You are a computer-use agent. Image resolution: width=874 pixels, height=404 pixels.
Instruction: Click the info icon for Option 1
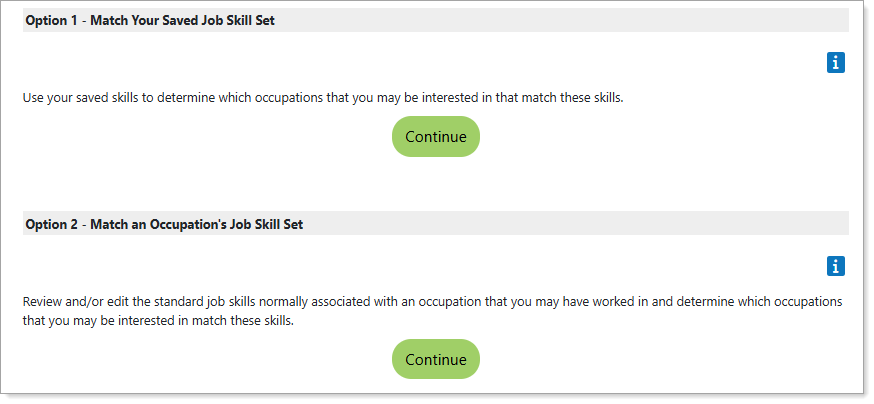(x=836, y=63)
